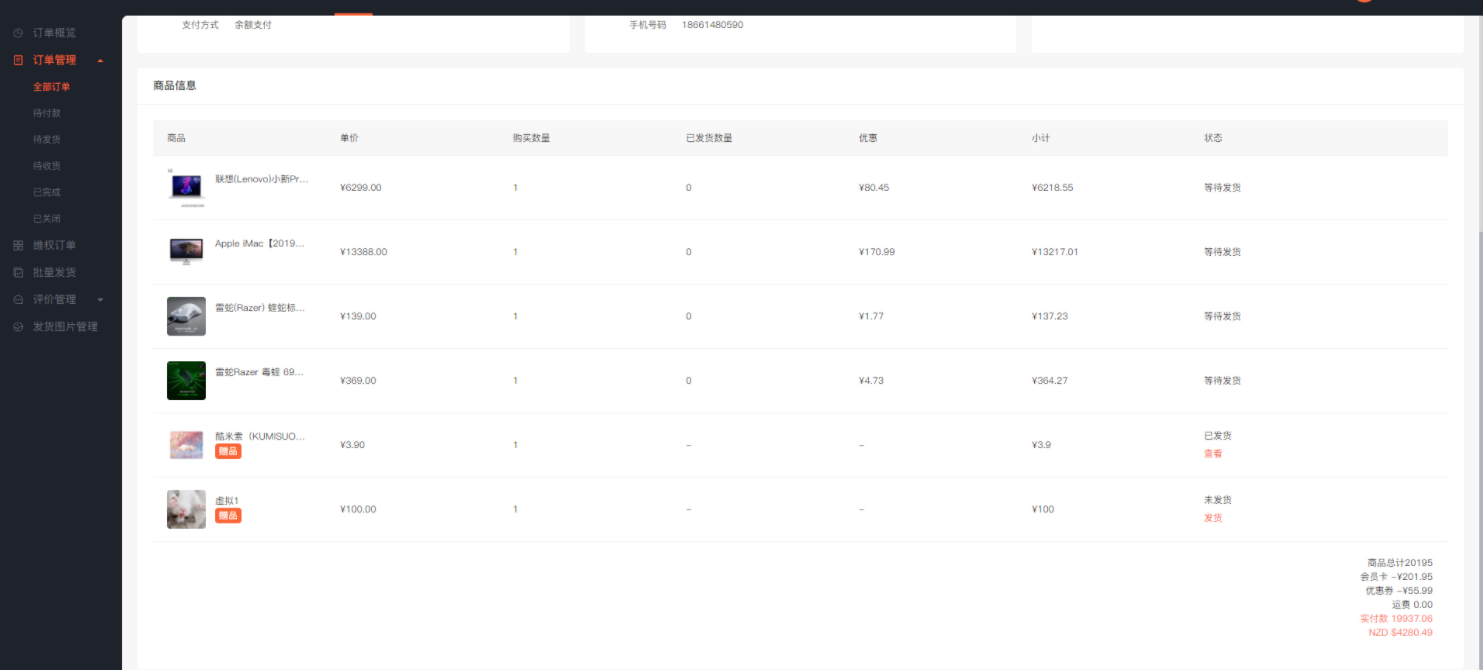Viewport: 1483px width, 670px height.
Task: Click the 小计 column header
Action: [x=1041, y=138]
